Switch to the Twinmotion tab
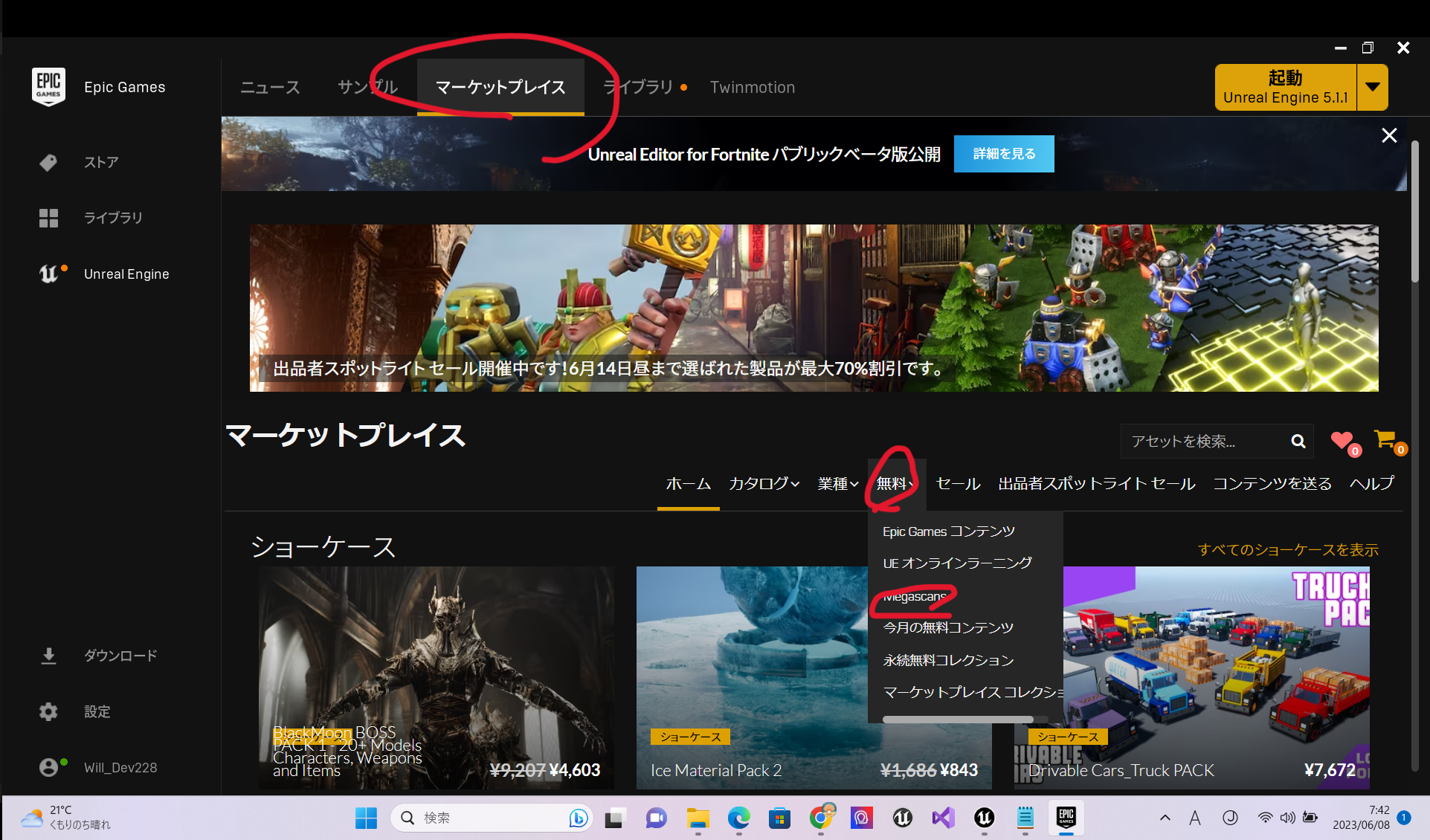The width and height of the screenshot is (1430, 840). pos(752,87)
